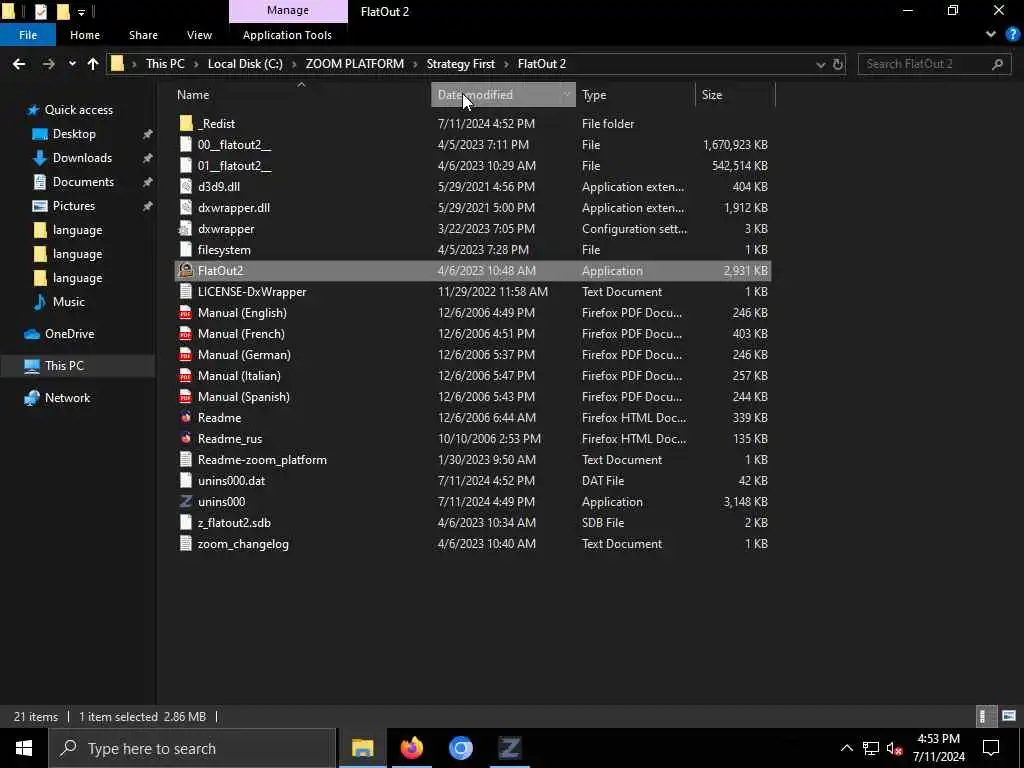Go back with the Back arrow
This screenshot has height=768, width=1024.
pyautogui.click(x=19, y=64)
